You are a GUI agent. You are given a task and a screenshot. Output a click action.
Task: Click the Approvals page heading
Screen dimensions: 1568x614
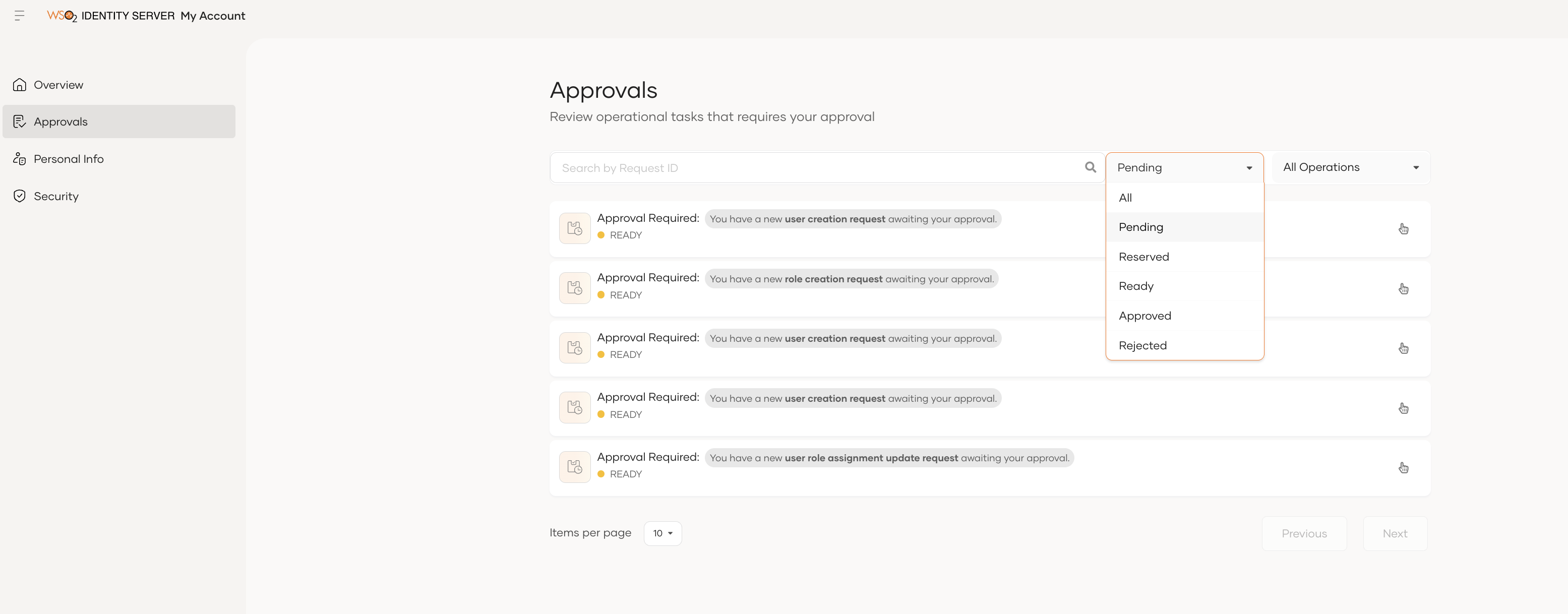603,90
